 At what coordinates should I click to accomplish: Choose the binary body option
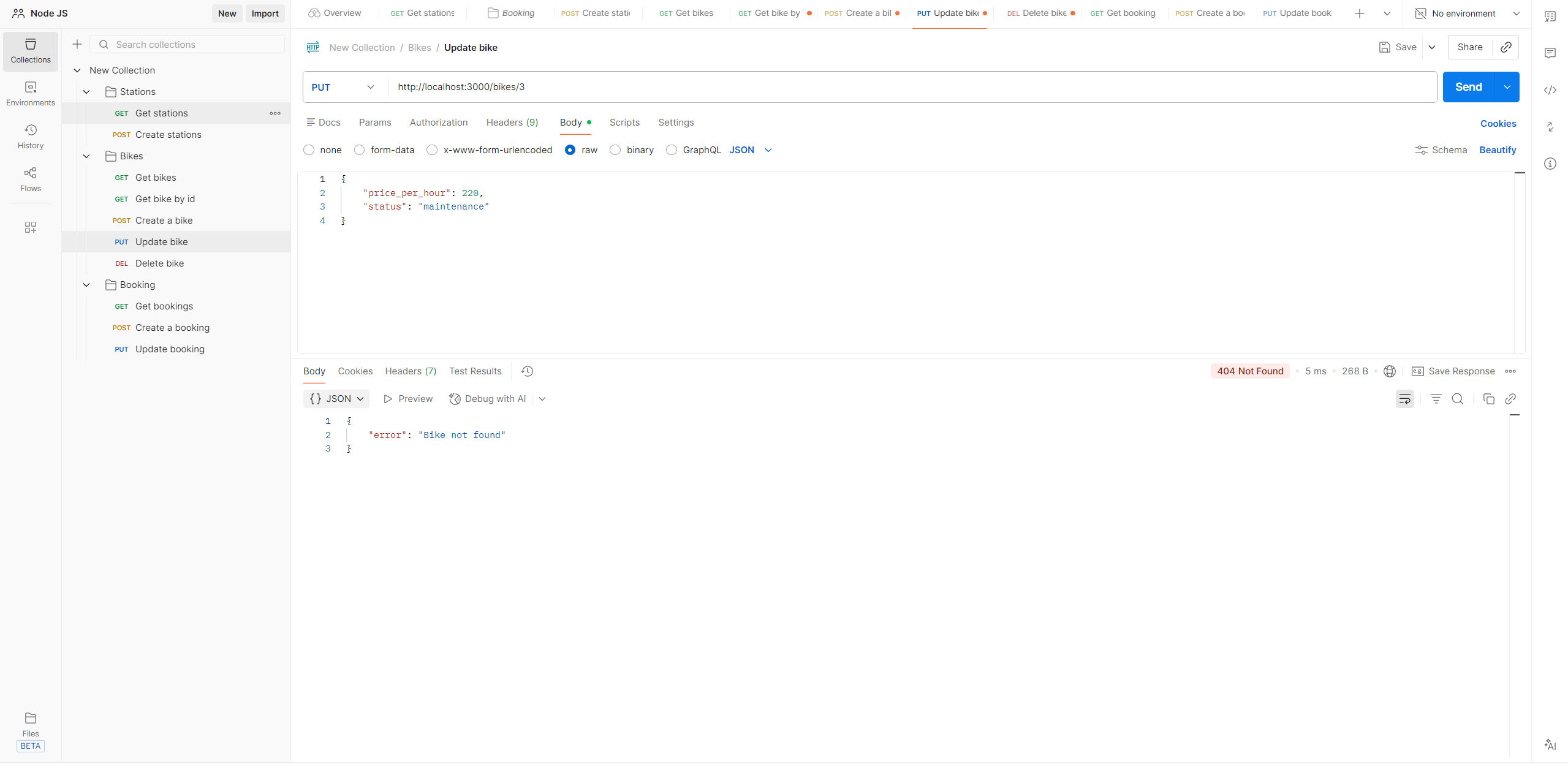[x=615, y=150]
